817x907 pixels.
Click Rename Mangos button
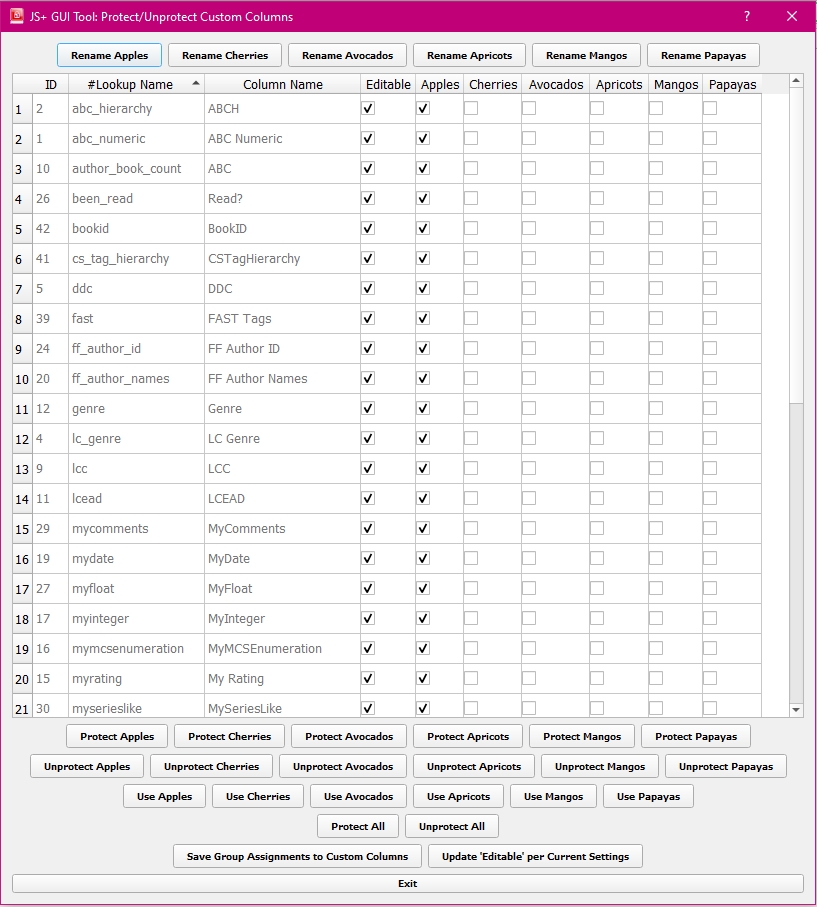coord(586,56)
